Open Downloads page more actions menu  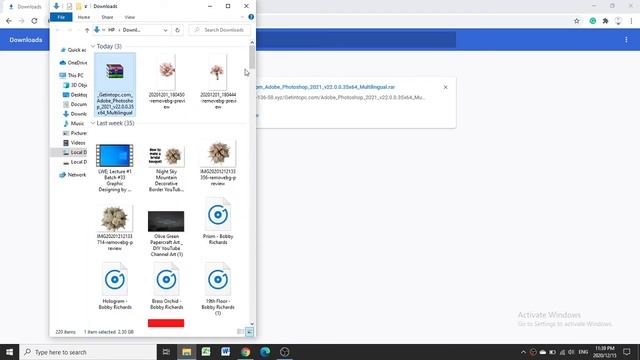tap(626, 40)
